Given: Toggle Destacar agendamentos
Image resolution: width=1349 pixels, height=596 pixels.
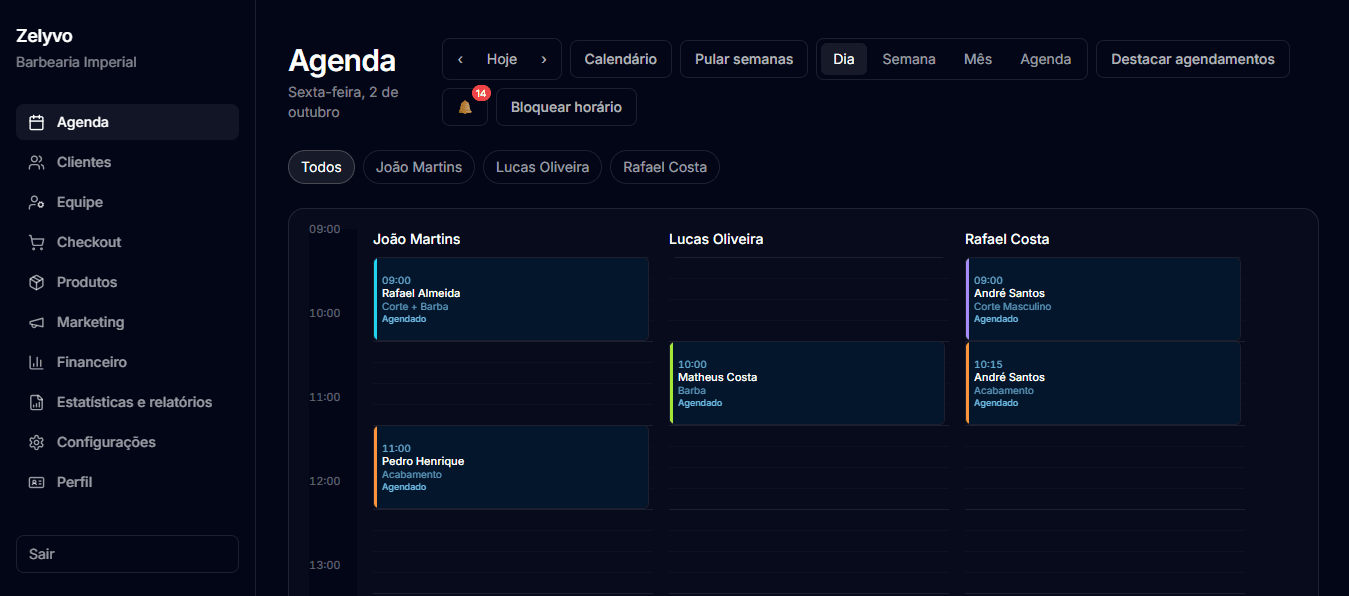Looking at the screenshot, I should point(1193,59).
